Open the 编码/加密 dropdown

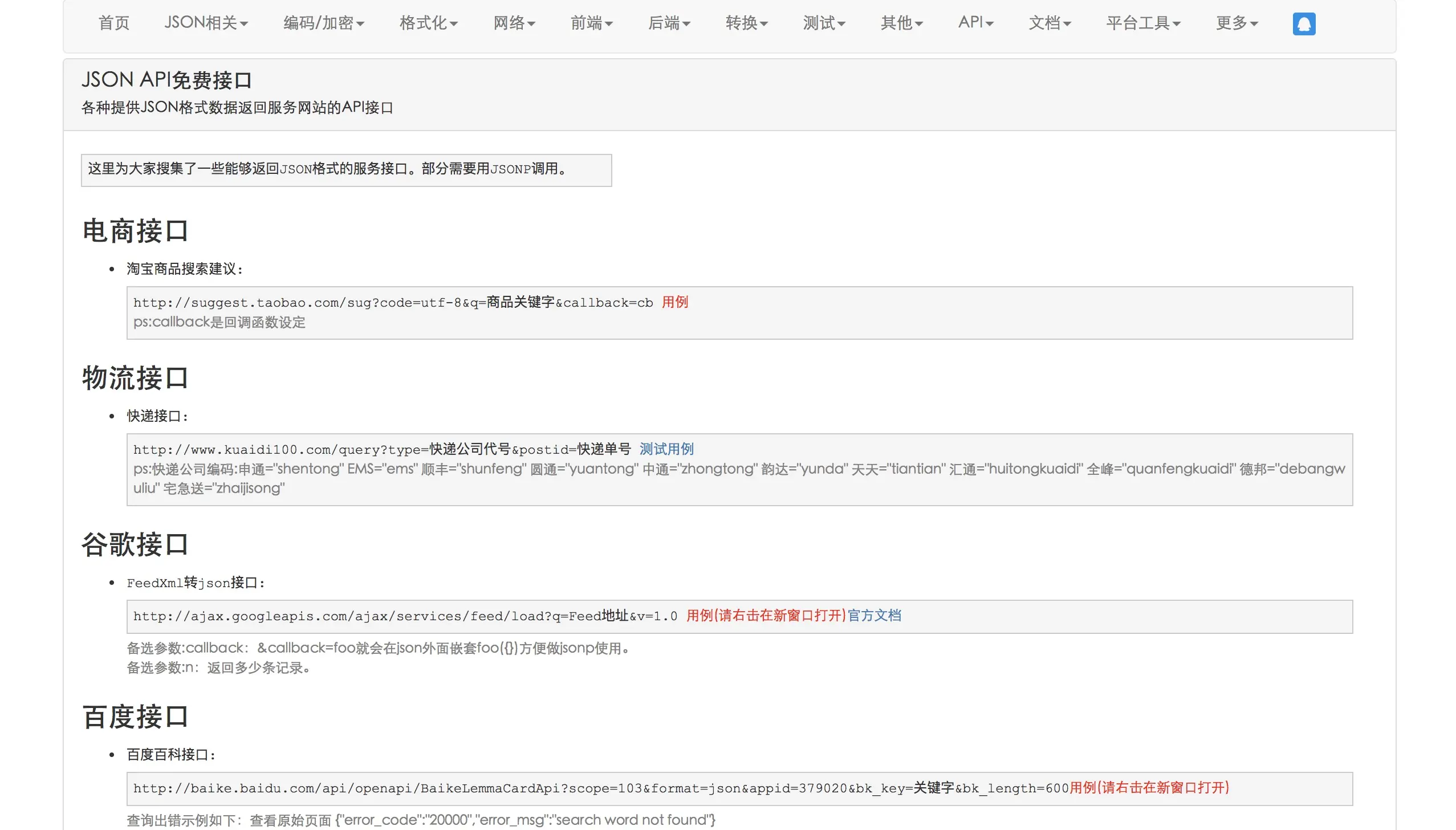pyautogui.click(x=323, y=23)
